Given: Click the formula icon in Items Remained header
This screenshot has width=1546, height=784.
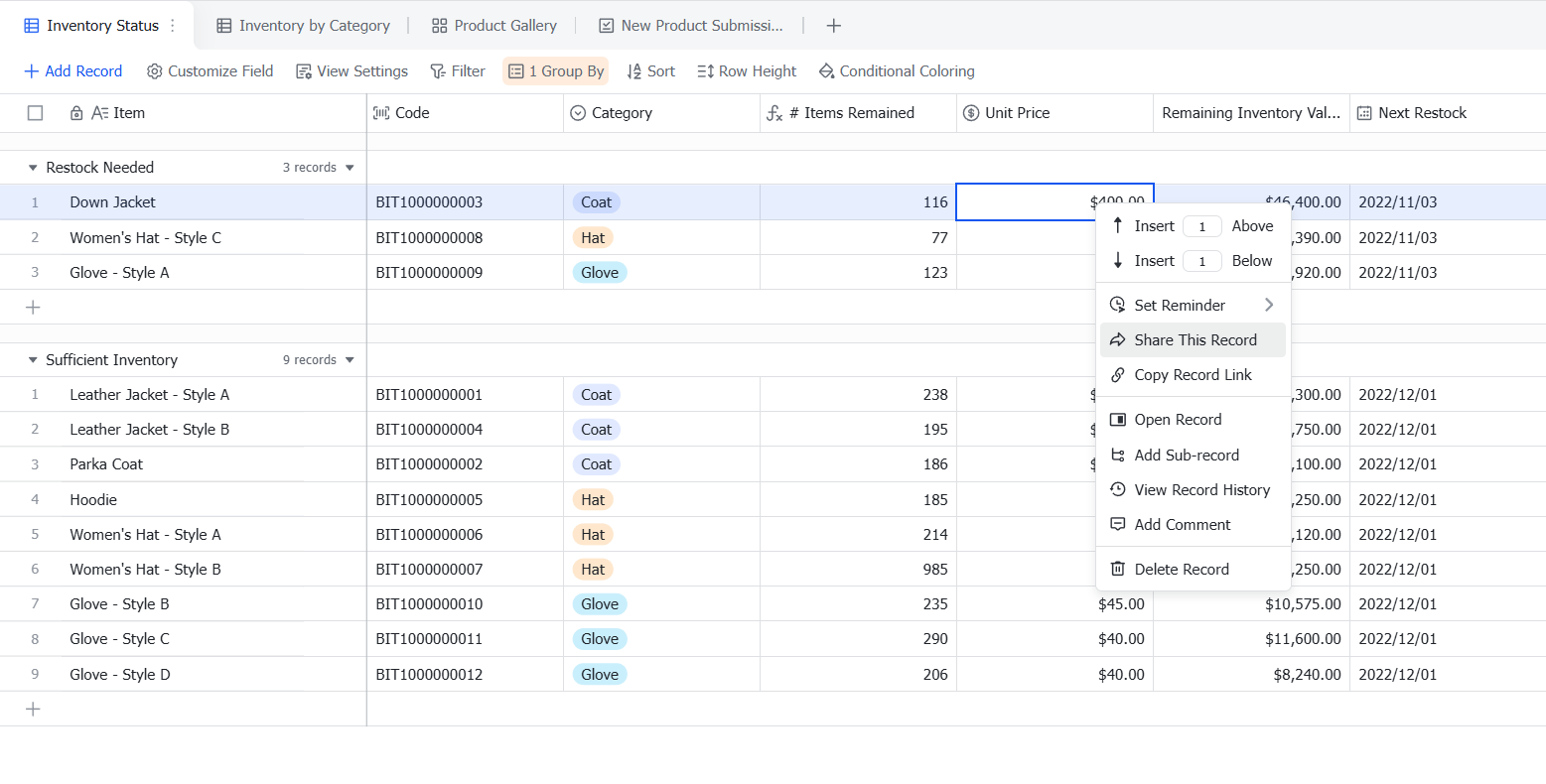Looking at the screenshot, I should (774, 113).
